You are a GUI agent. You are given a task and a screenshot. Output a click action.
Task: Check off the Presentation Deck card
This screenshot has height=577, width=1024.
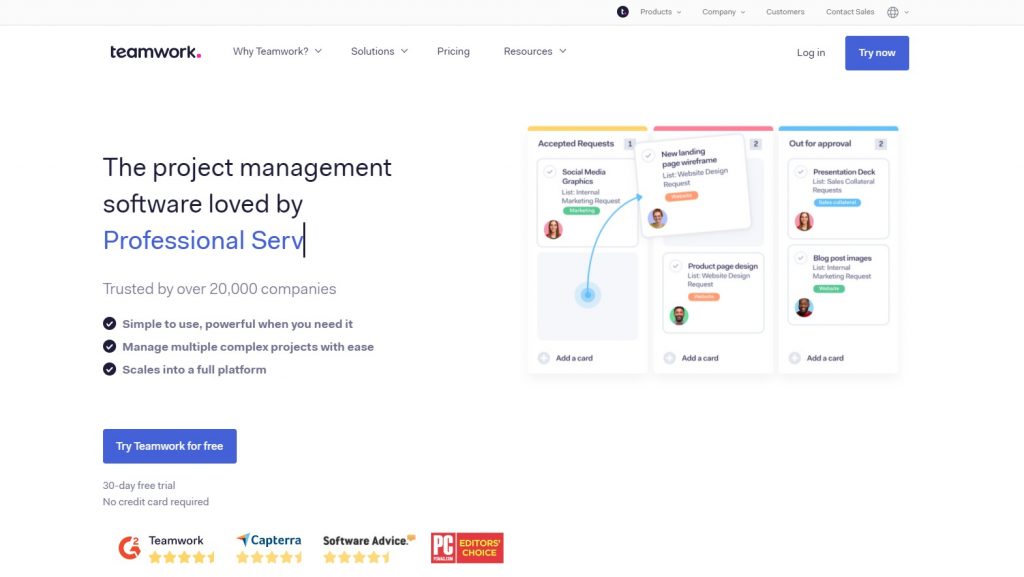(x=801, y=172)
